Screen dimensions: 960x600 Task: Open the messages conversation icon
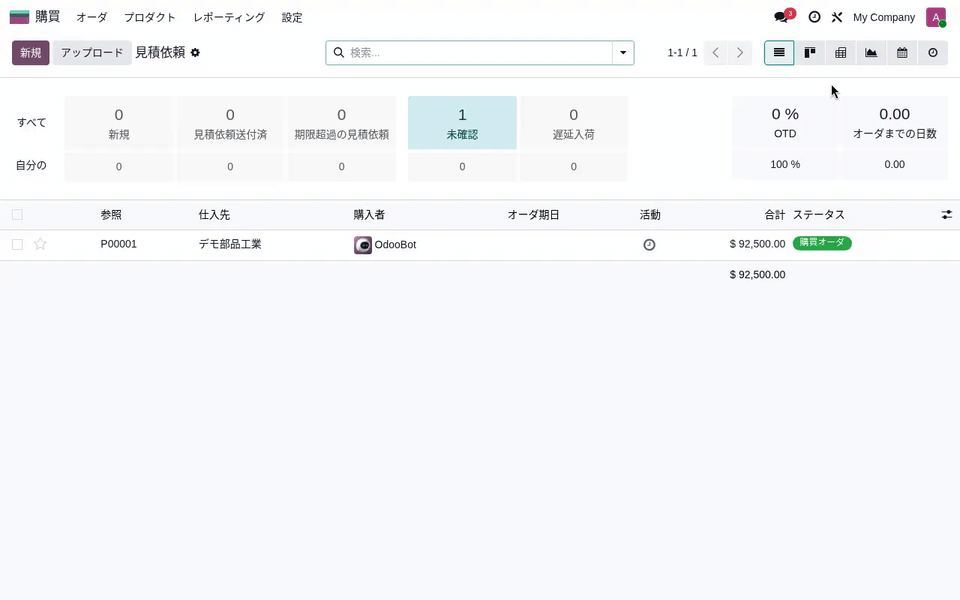(781, 17)
